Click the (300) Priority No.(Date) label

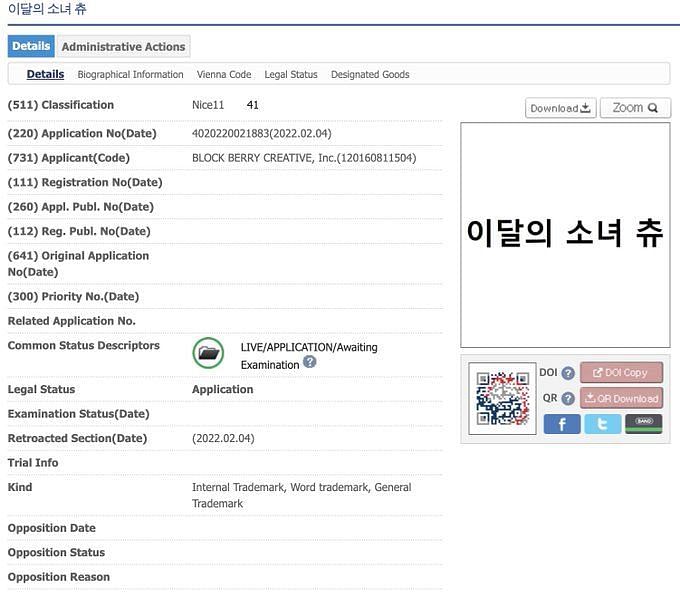point(73,297)
